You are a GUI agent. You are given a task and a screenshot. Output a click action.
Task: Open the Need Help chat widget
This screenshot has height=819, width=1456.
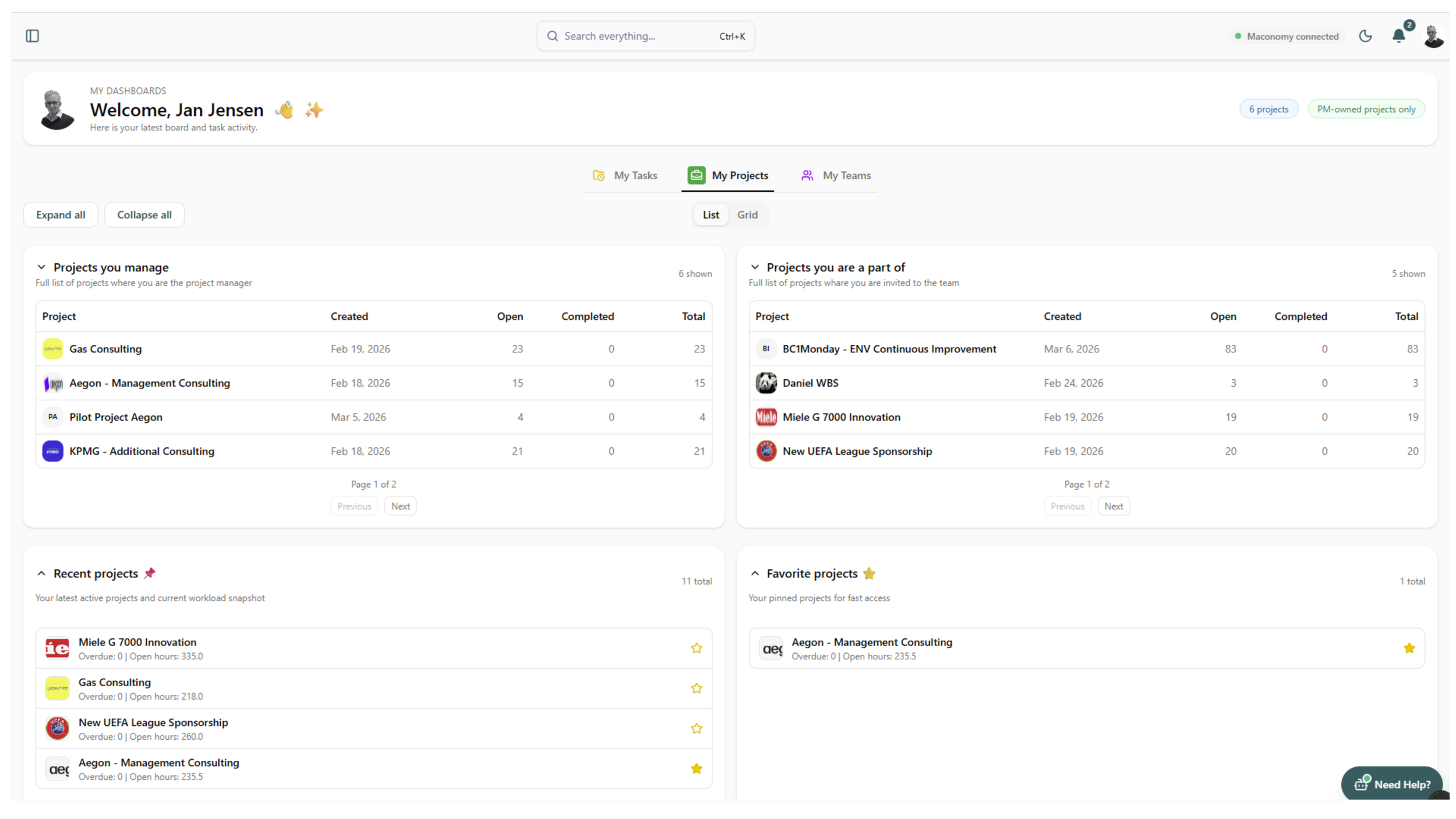(1391, 784)
